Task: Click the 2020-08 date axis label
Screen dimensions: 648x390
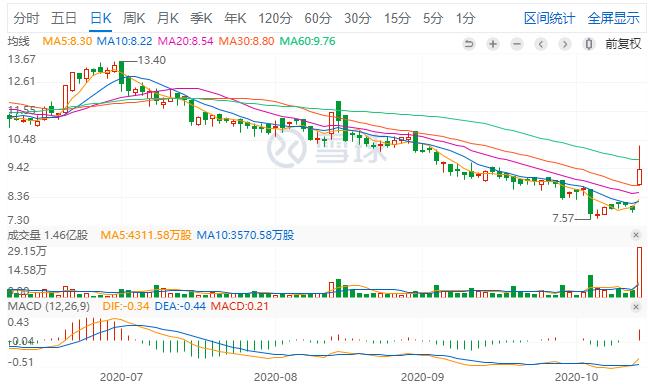Action: click(275, 377)
